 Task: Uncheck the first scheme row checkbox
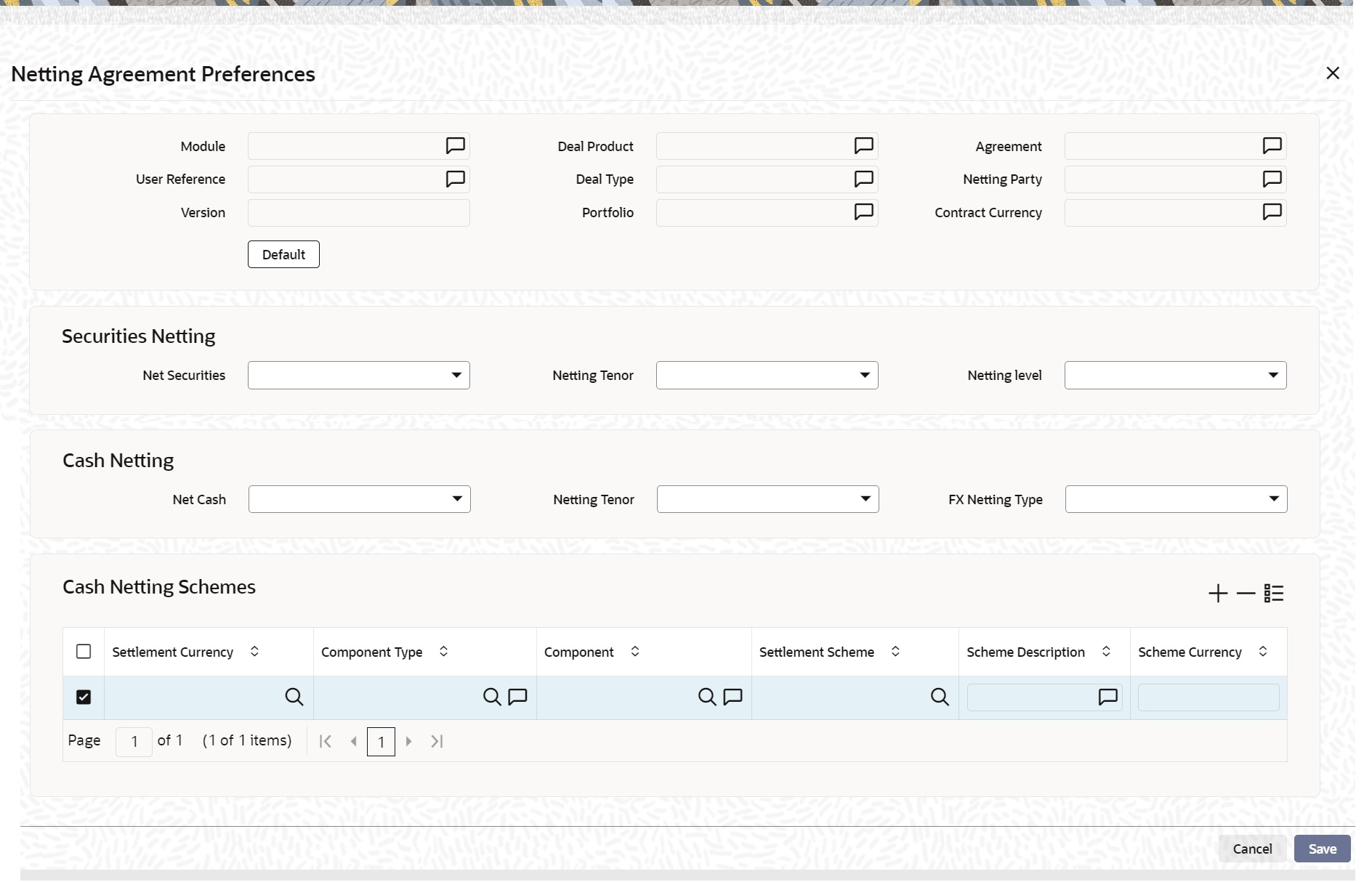pyautogui.click(x=84, y=697)
